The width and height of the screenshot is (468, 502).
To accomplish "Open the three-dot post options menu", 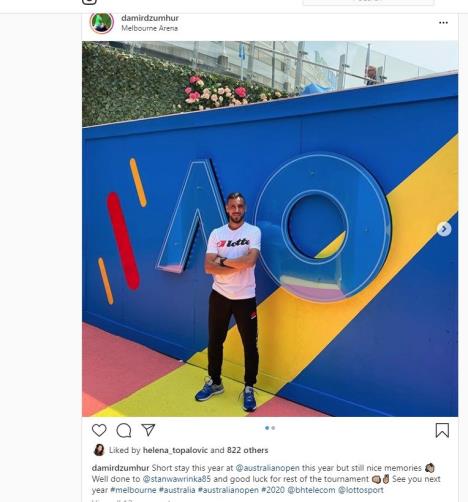I will pyautogui.click(x=443, y=23).
